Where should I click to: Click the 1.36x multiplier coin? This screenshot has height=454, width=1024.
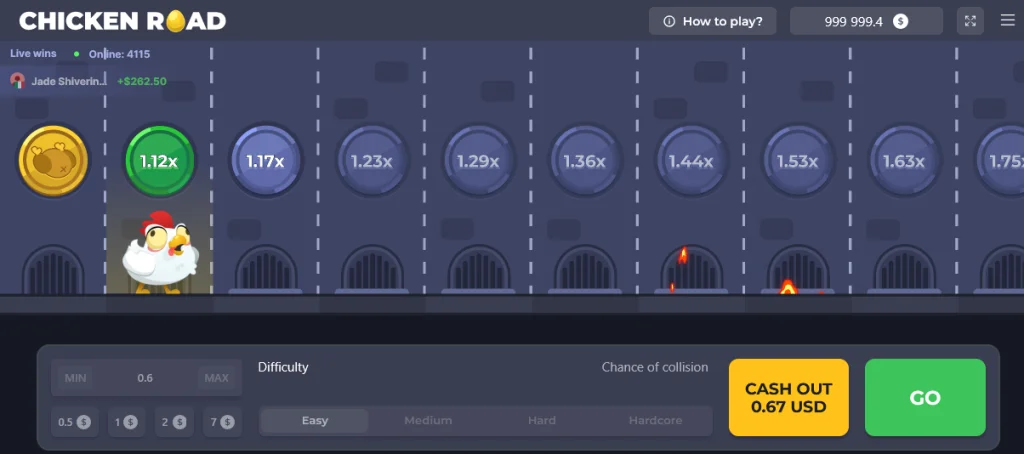[x=584, y=161]
